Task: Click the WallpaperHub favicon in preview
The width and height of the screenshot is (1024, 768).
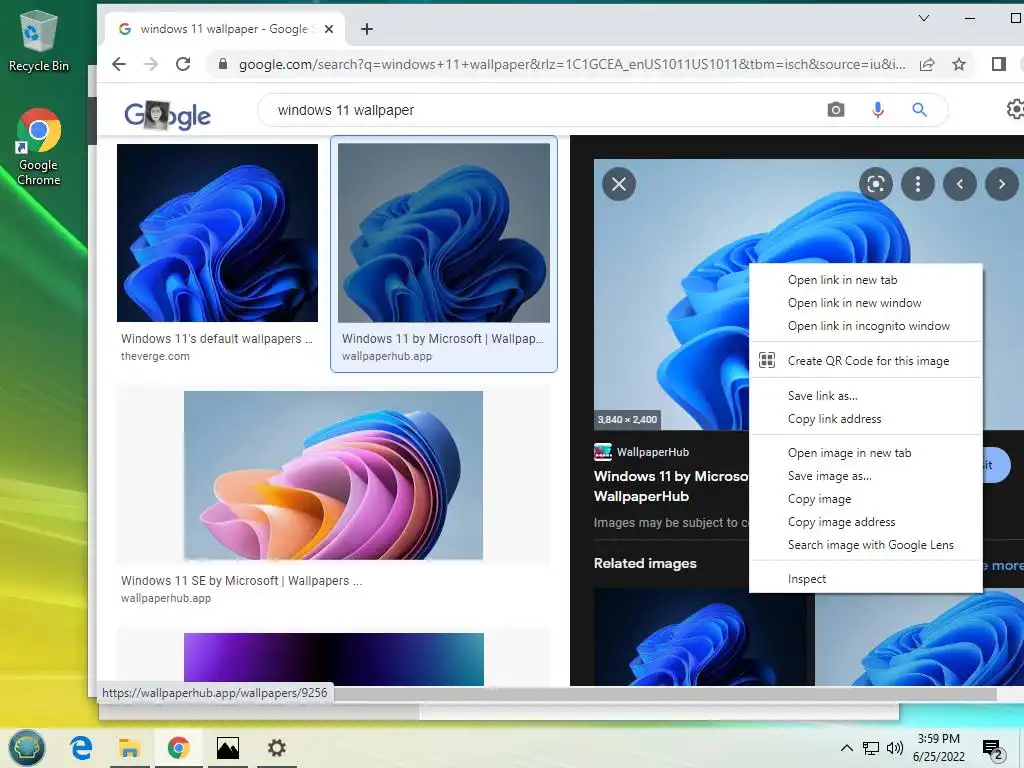Action: tap(602, 451)
